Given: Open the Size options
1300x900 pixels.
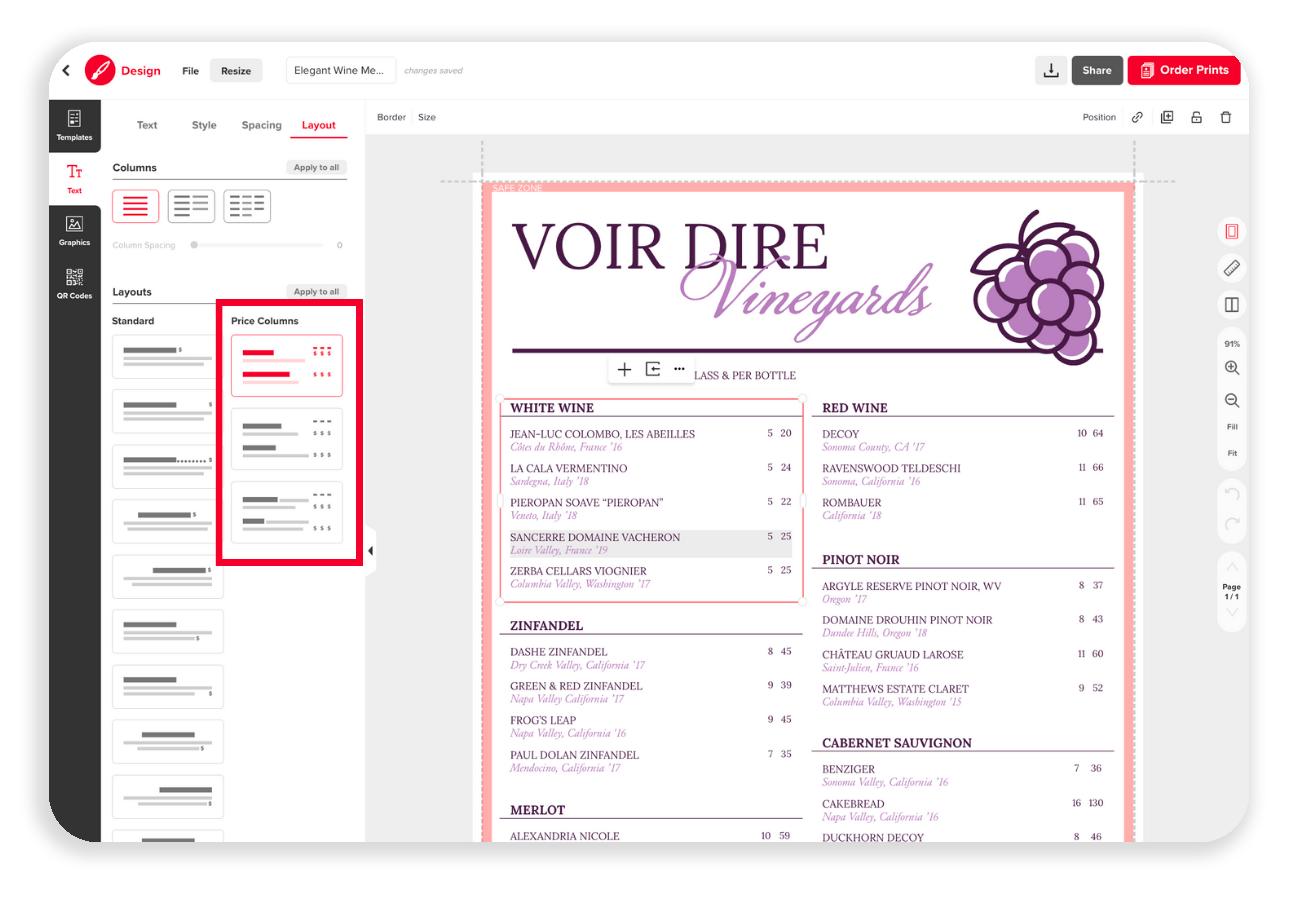Looking at the screenshot, I should (x=427, y=117).
